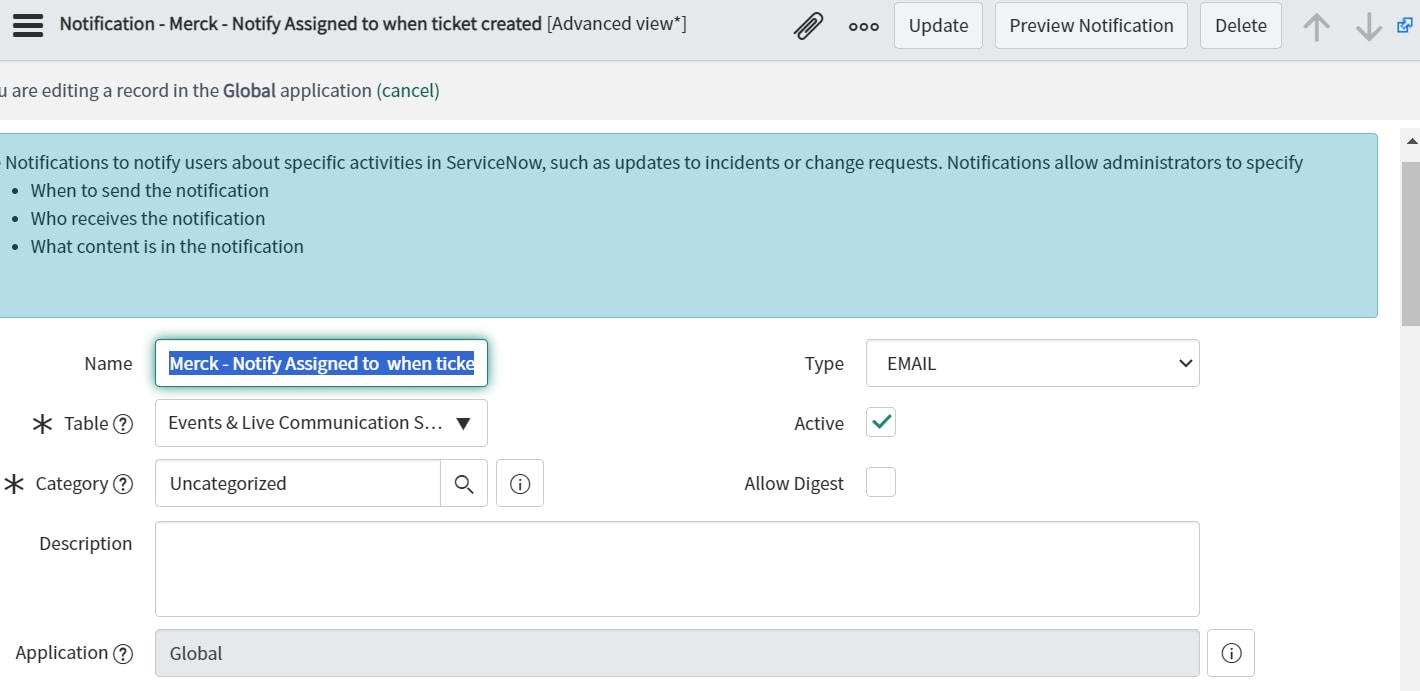
Task: Click 'When to send the notification' text
Action: 150,191
